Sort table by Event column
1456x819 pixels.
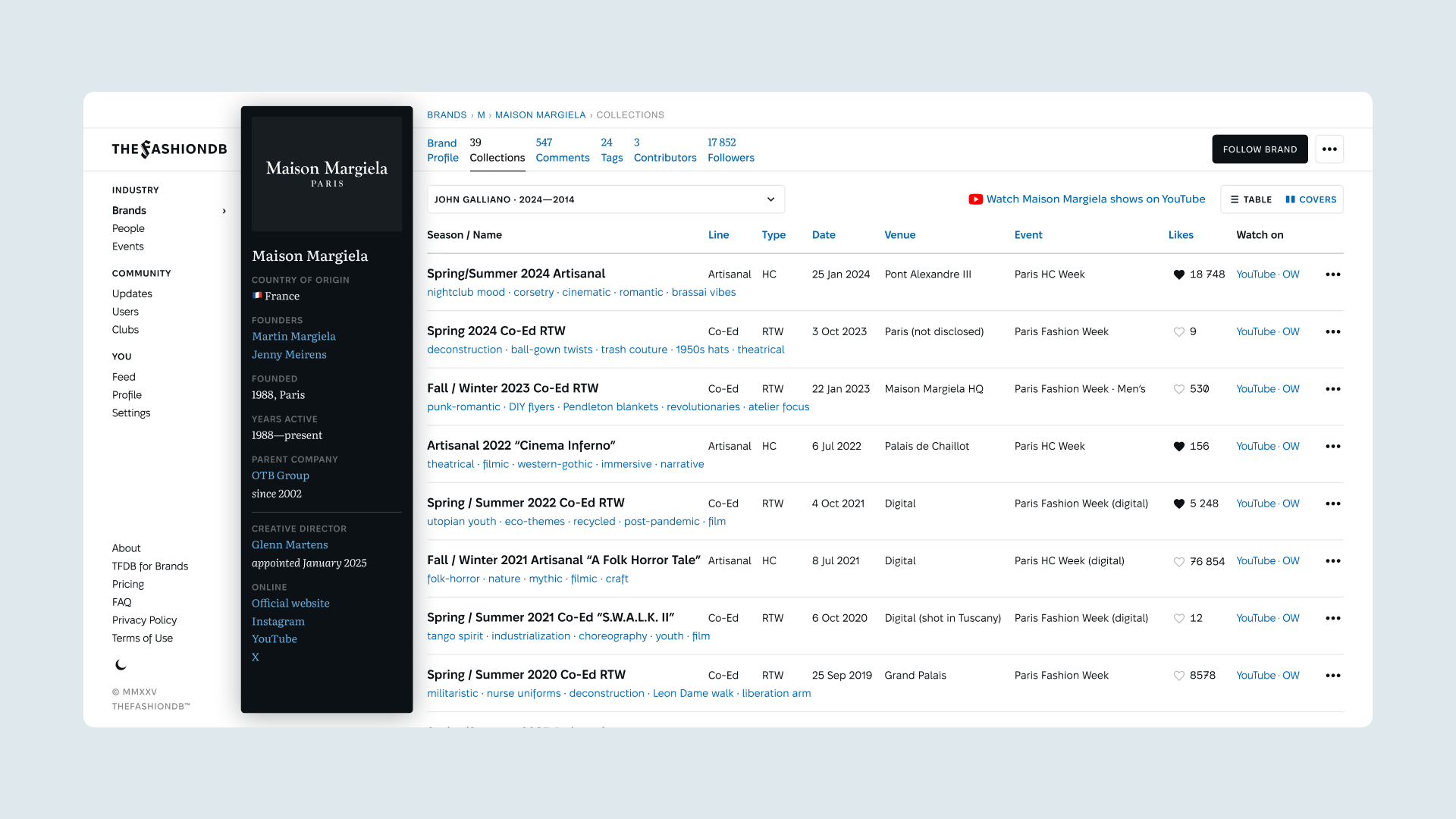point(1028,235)
